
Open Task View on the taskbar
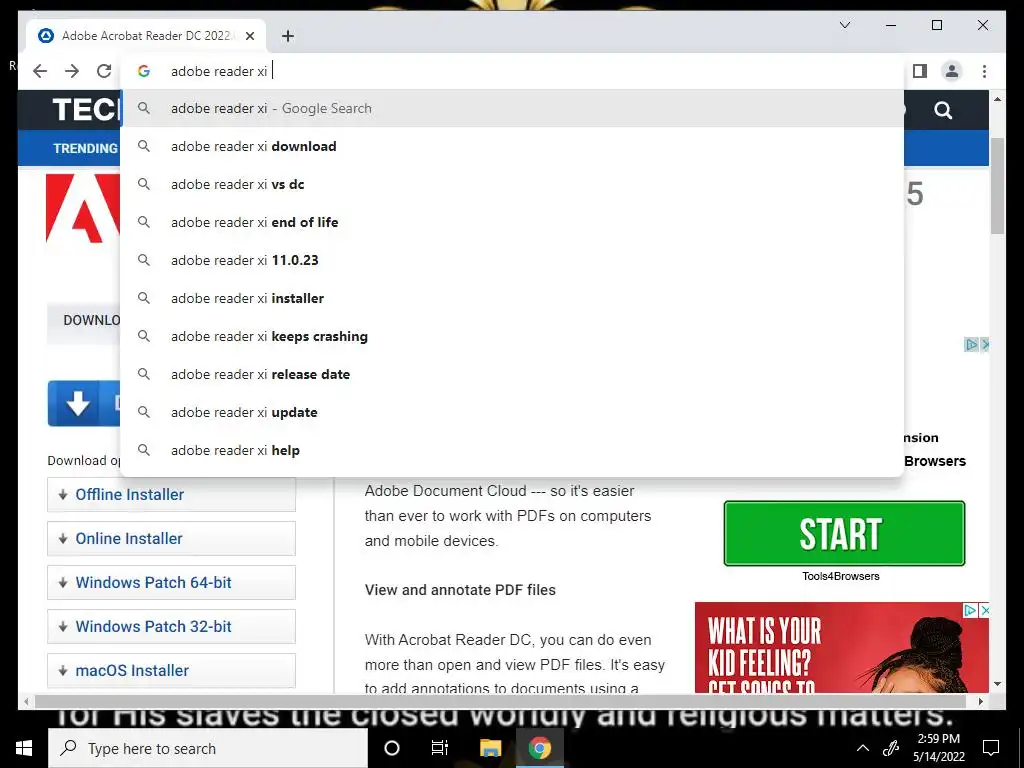tap(440, 748)
